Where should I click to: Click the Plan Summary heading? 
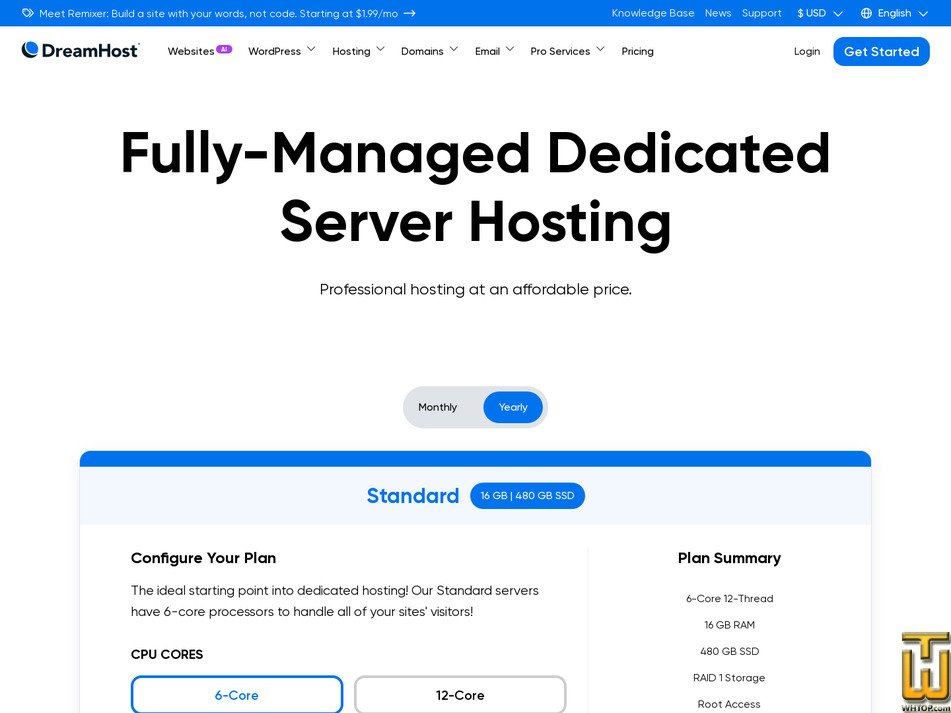pos(729,558)
